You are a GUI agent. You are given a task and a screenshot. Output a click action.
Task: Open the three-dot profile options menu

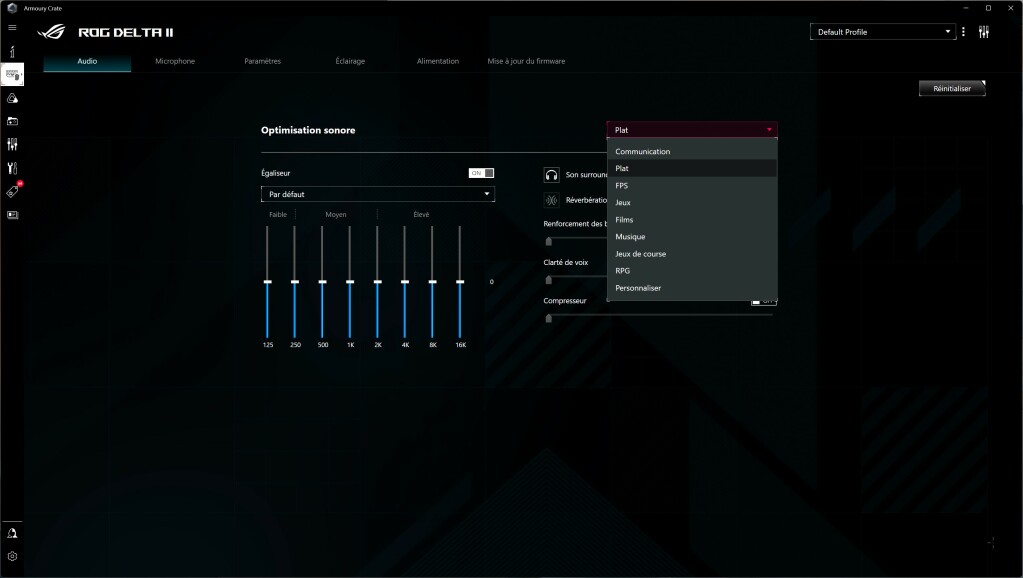(963, 31)
